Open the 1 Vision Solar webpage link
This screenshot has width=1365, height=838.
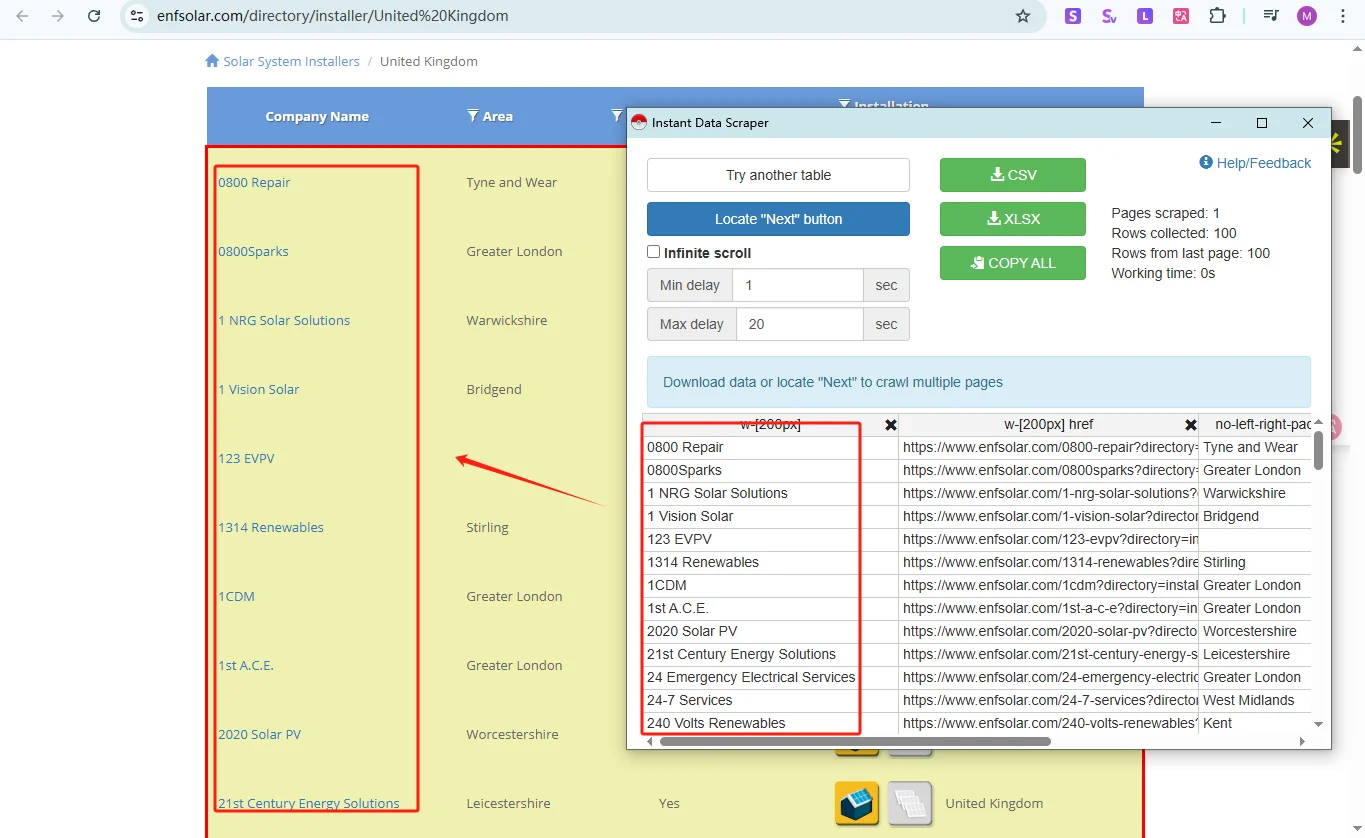pyautogui.click(x=258, y=389)
